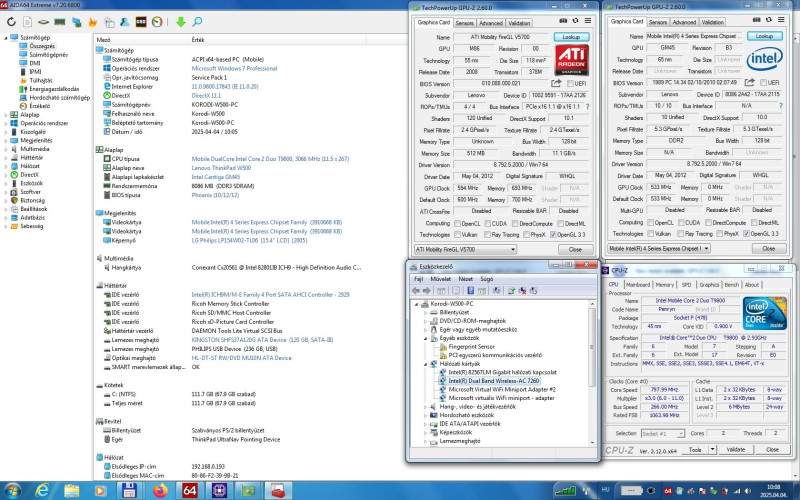Click the Device Manager scroll down arrow
Screen dimensions: 800x500
pos(592,442)
